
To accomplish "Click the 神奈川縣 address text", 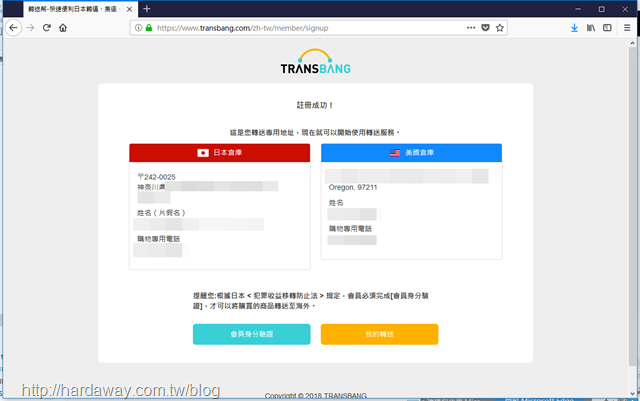I will pos(151,187).
